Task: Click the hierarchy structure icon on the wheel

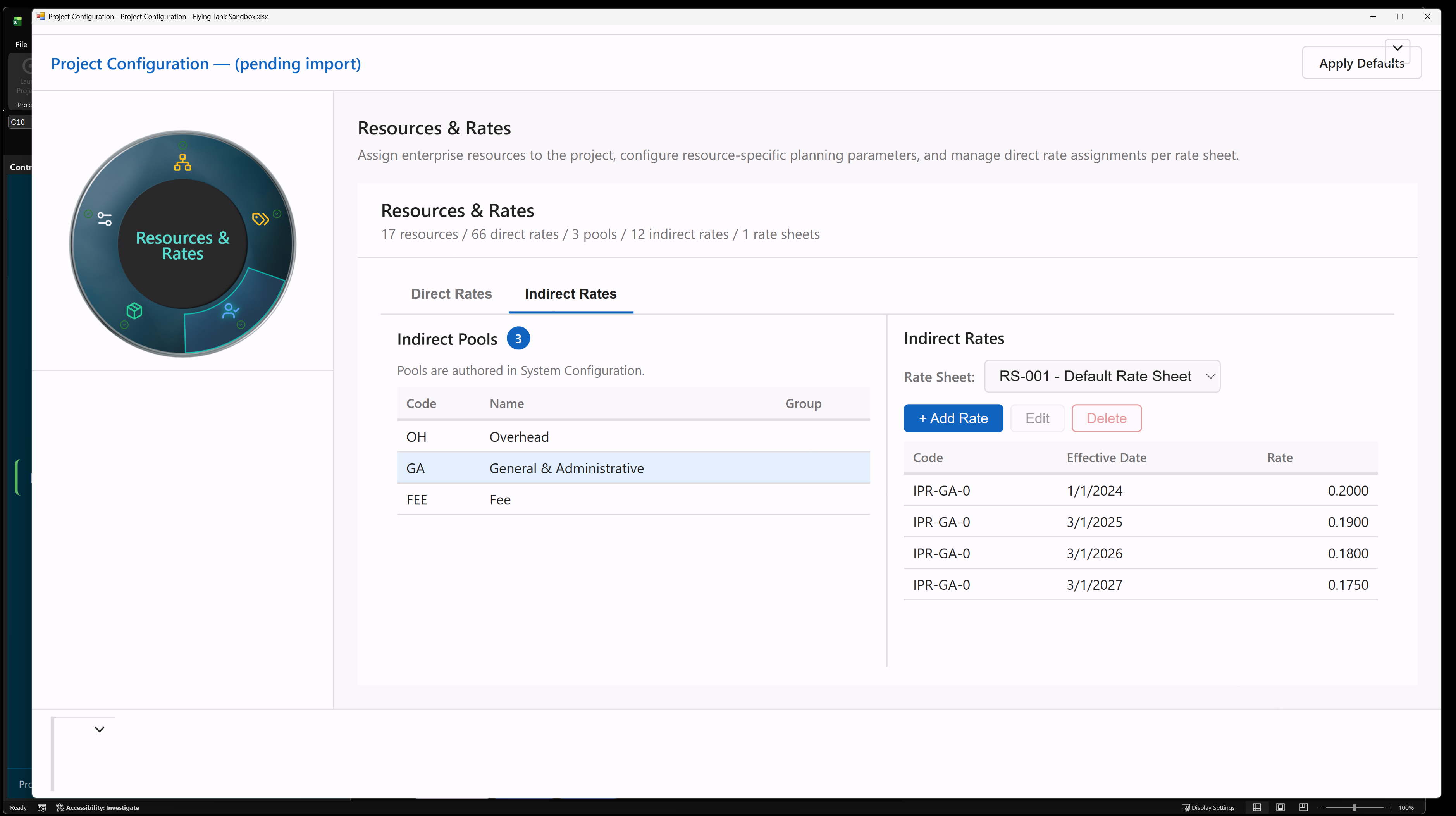Action: point(182,162)
